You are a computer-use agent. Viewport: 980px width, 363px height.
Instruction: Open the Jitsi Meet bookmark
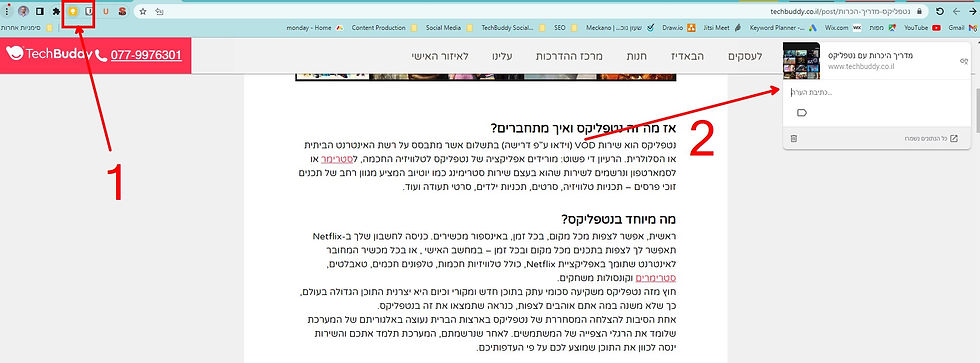[x=722, y=27]
